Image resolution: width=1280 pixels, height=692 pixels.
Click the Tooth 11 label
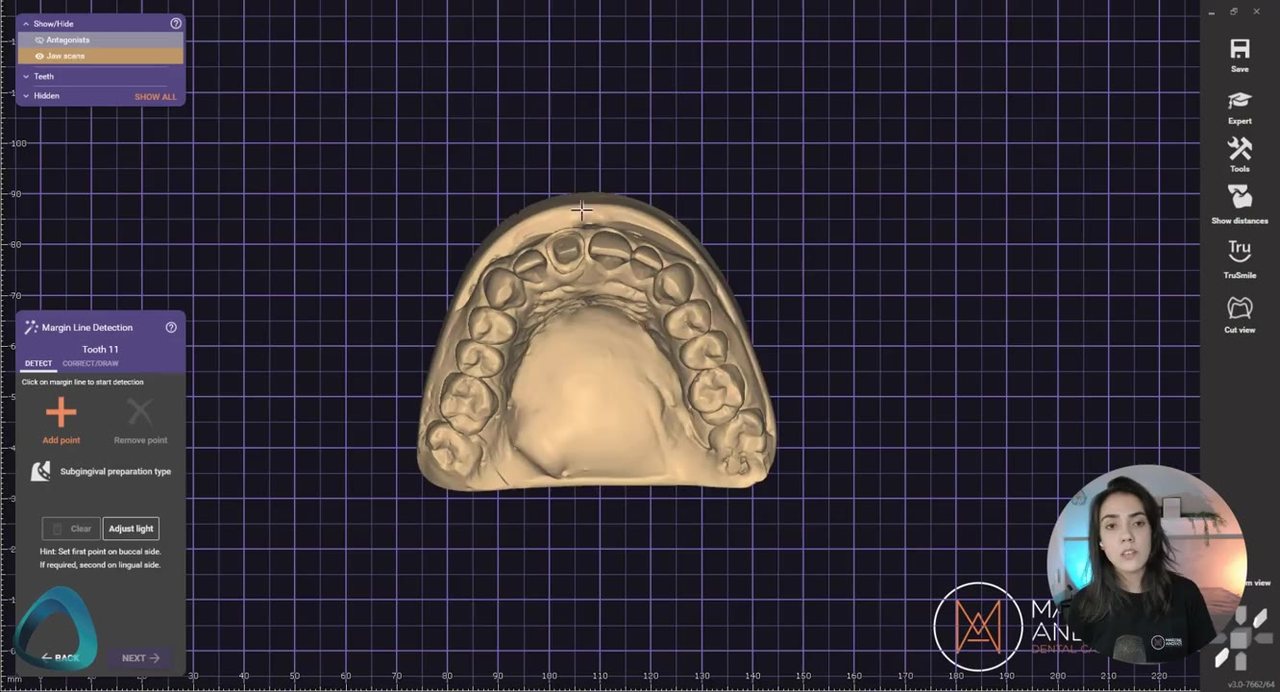(100, 349)
